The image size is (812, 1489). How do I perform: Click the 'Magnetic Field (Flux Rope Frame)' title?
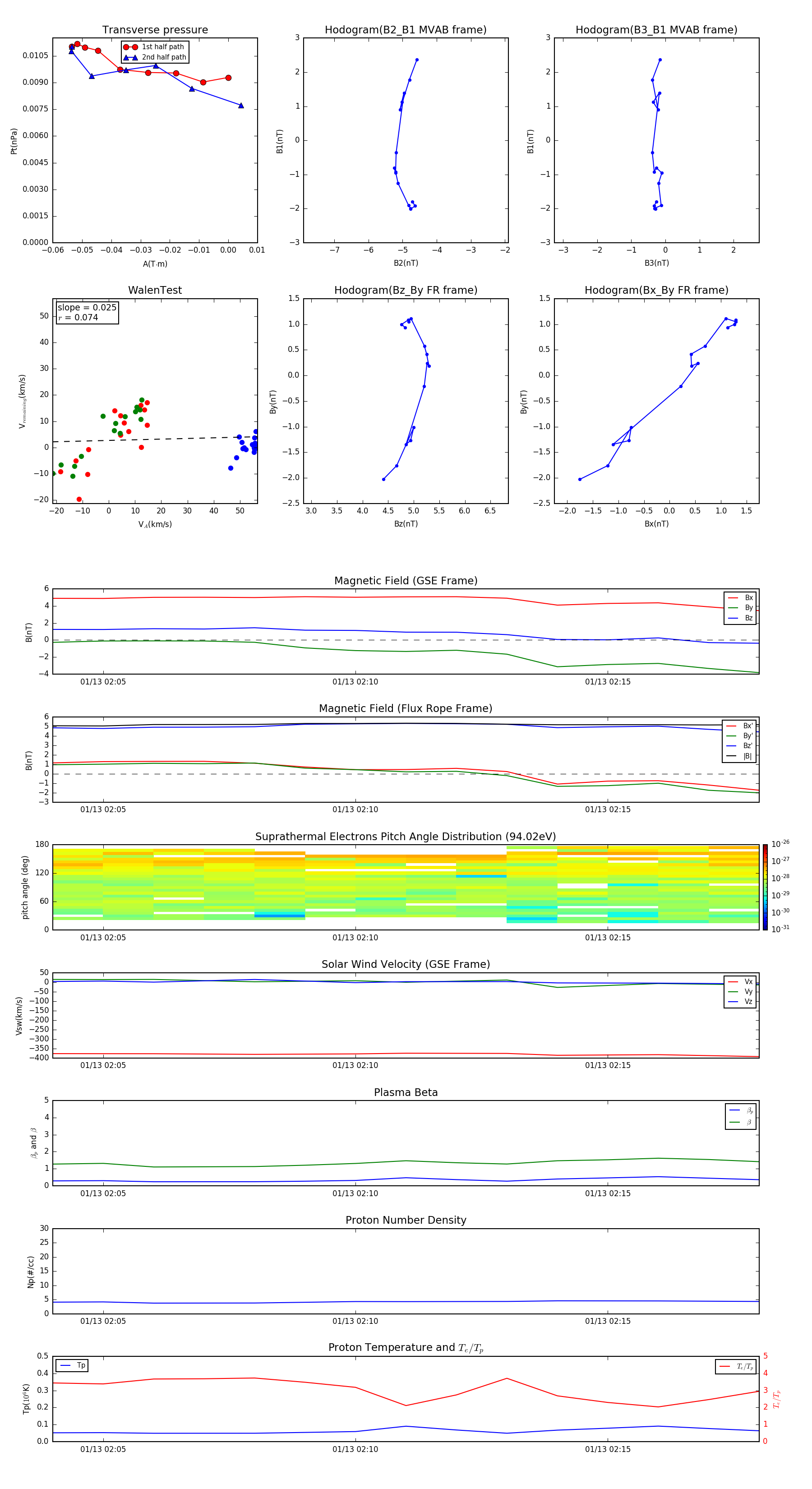(x=406, y=709)
